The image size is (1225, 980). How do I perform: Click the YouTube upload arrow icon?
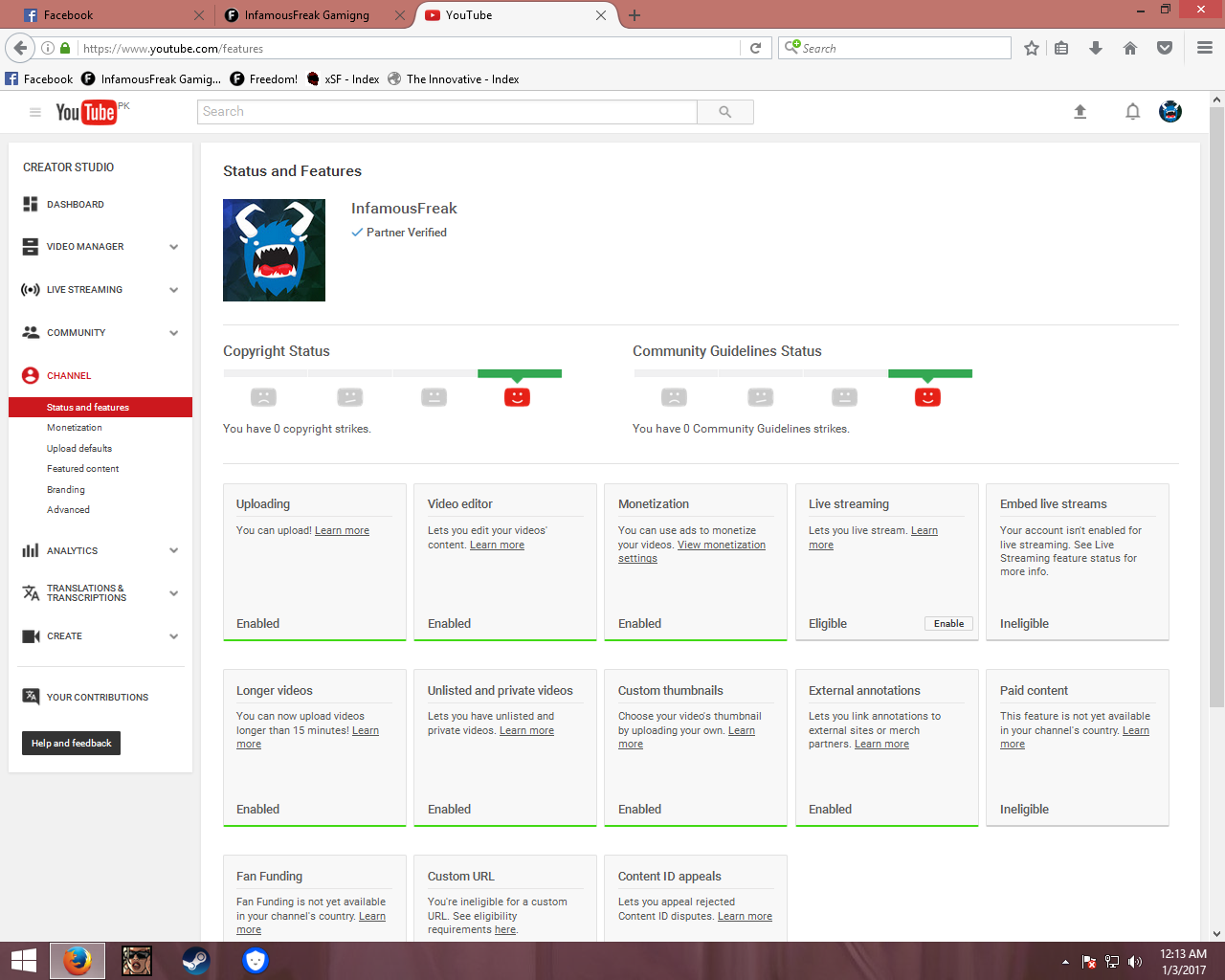(x=1080, y=112)
